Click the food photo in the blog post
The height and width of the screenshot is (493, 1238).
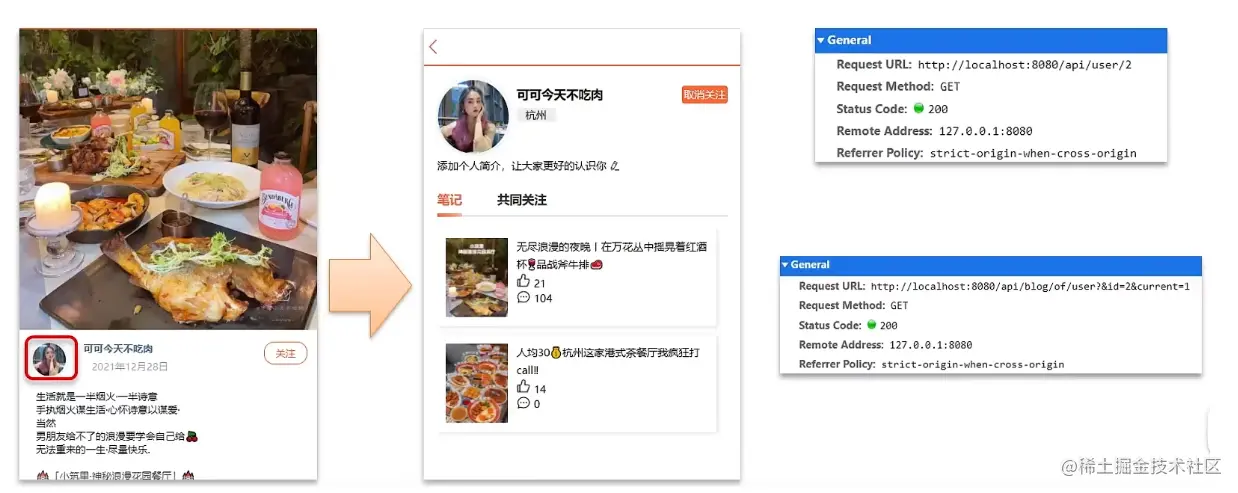click(x=168, y=178)
